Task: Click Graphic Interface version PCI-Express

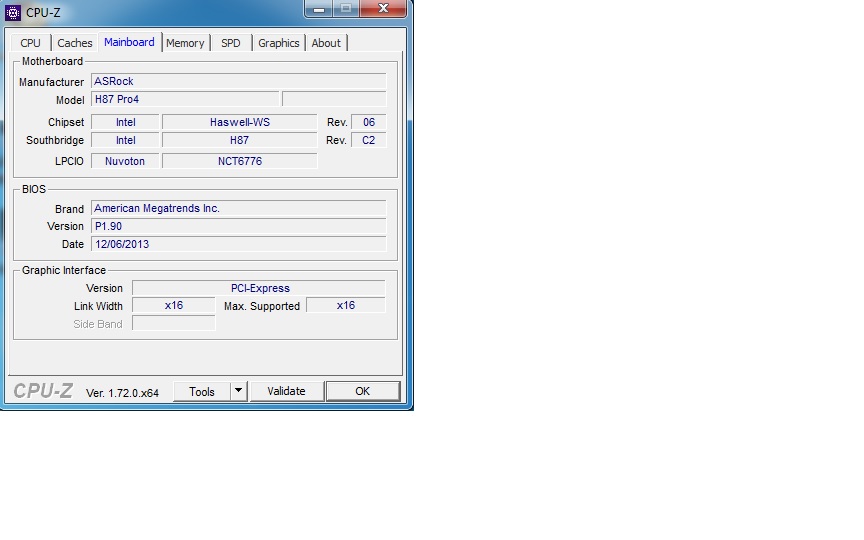Action: point(259,288)
